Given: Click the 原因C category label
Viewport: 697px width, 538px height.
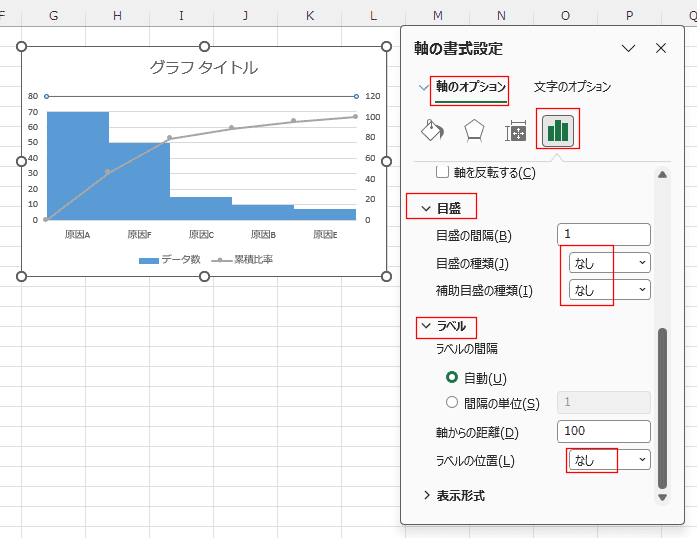Looking at the screenshot, I should click(x=201, y=235).
